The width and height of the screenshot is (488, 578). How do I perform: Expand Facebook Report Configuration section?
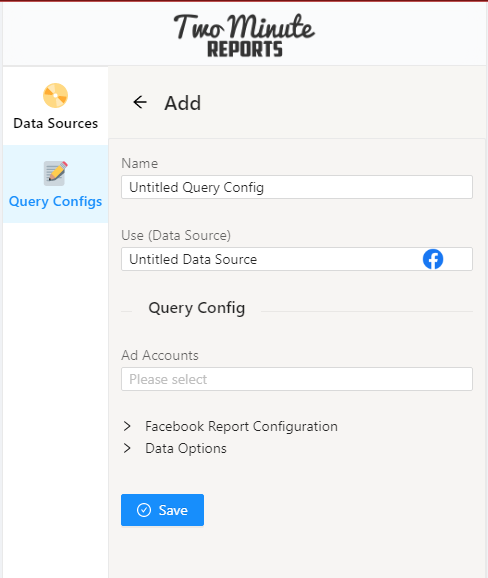pos(230,426)
